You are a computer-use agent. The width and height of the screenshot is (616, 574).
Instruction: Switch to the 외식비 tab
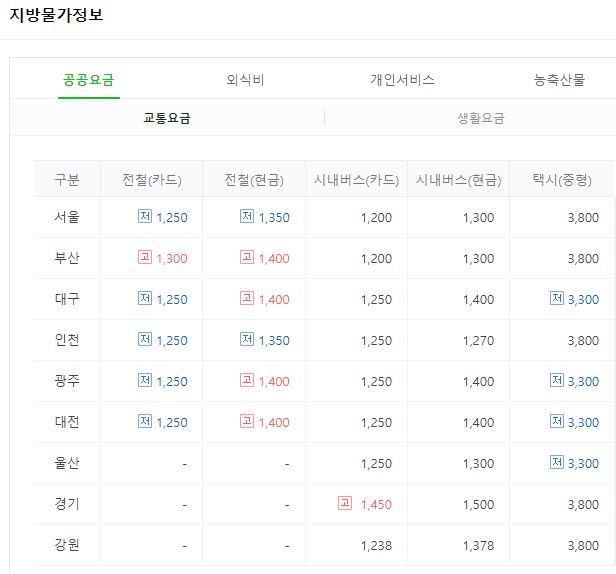246,80
